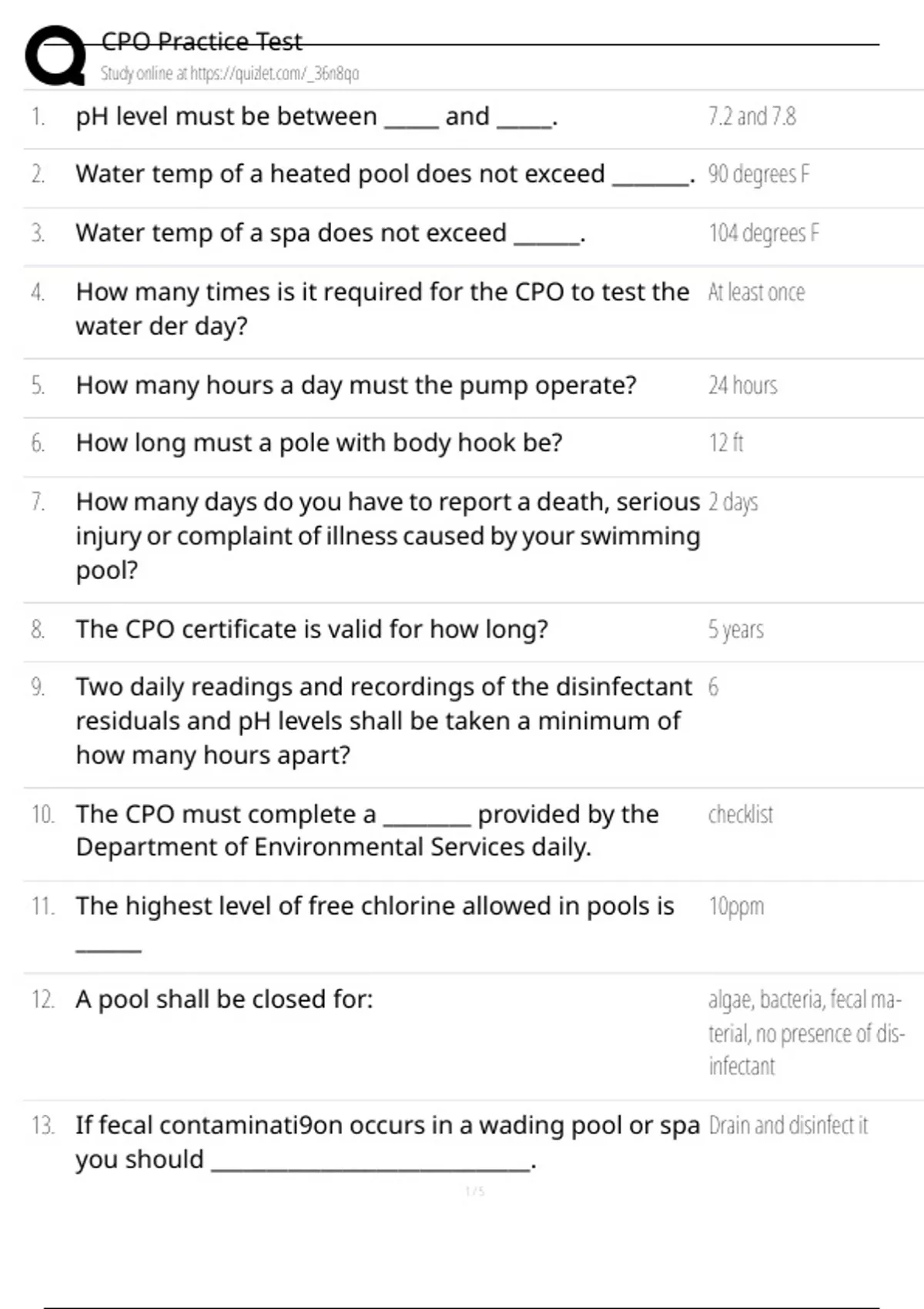Click the 2 days answer
Image resolution: width=924 pixels, height=1309 pixels.
click(733, 502)
